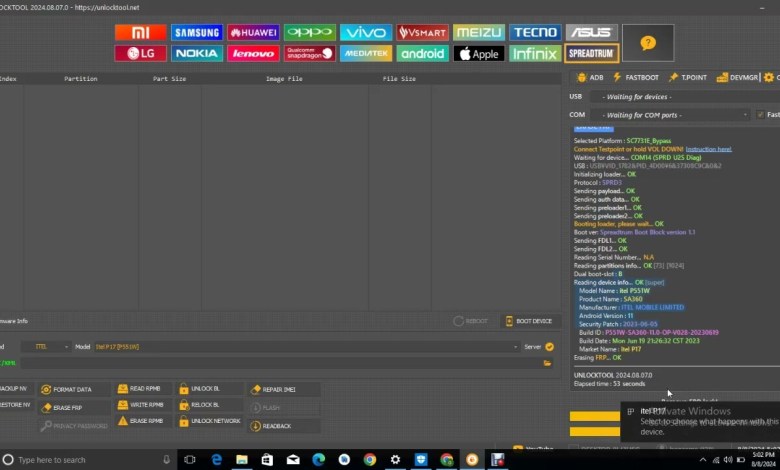Image resolution: width=780 pixels, height=470 pixels.
Task: Click the FLASH button
Action: click(x=284, y=408)
